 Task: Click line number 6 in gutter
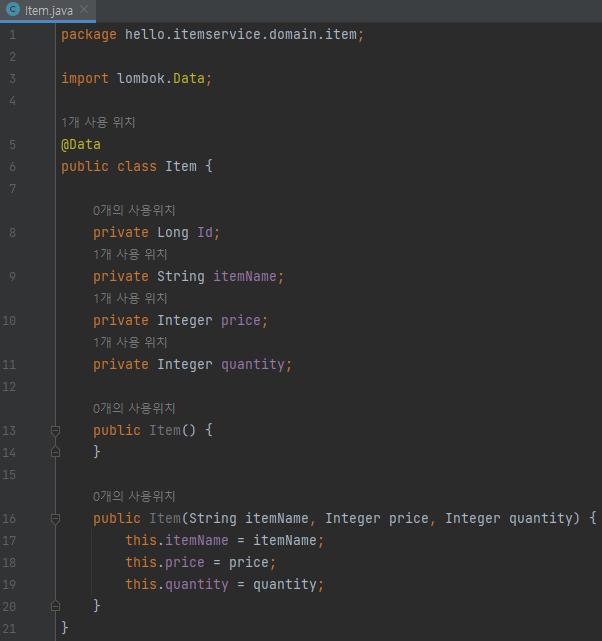click(x=13, y=167)
